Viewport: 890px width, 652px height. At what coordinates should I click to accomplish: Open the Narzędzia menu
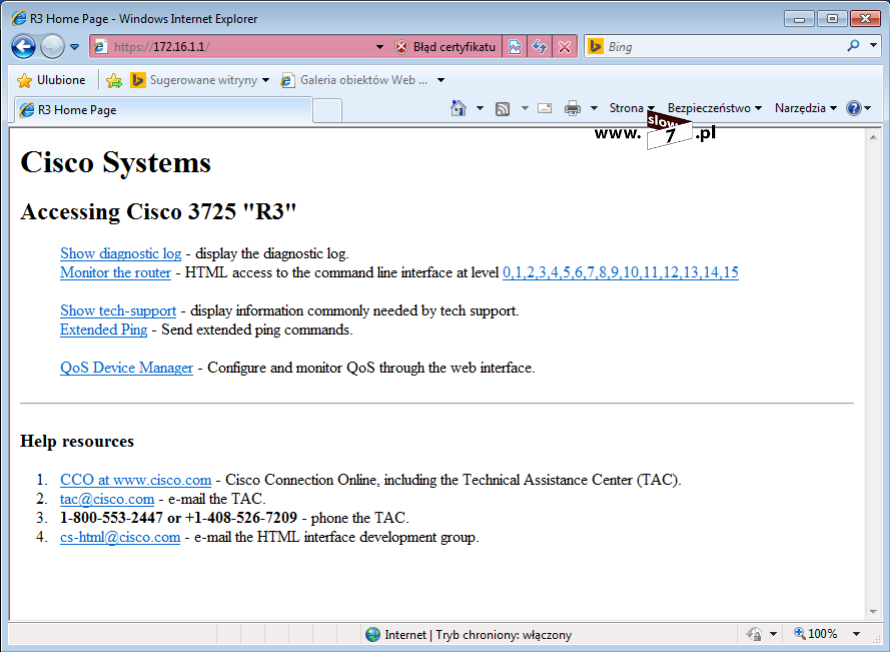click(806, 108)
